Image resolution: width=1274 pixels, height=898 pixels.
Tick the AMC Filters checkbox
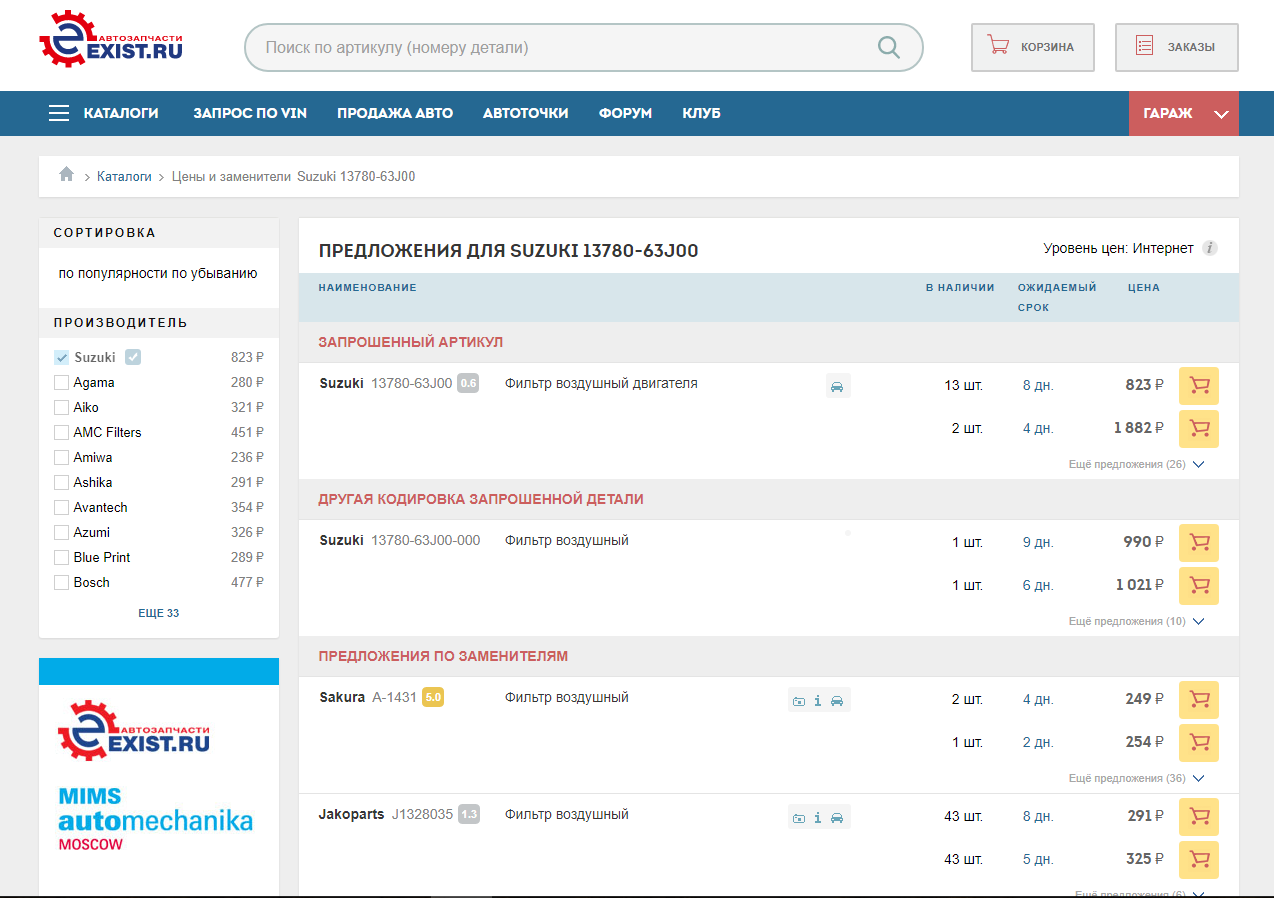pyautogui.click(x=62, y=432)
